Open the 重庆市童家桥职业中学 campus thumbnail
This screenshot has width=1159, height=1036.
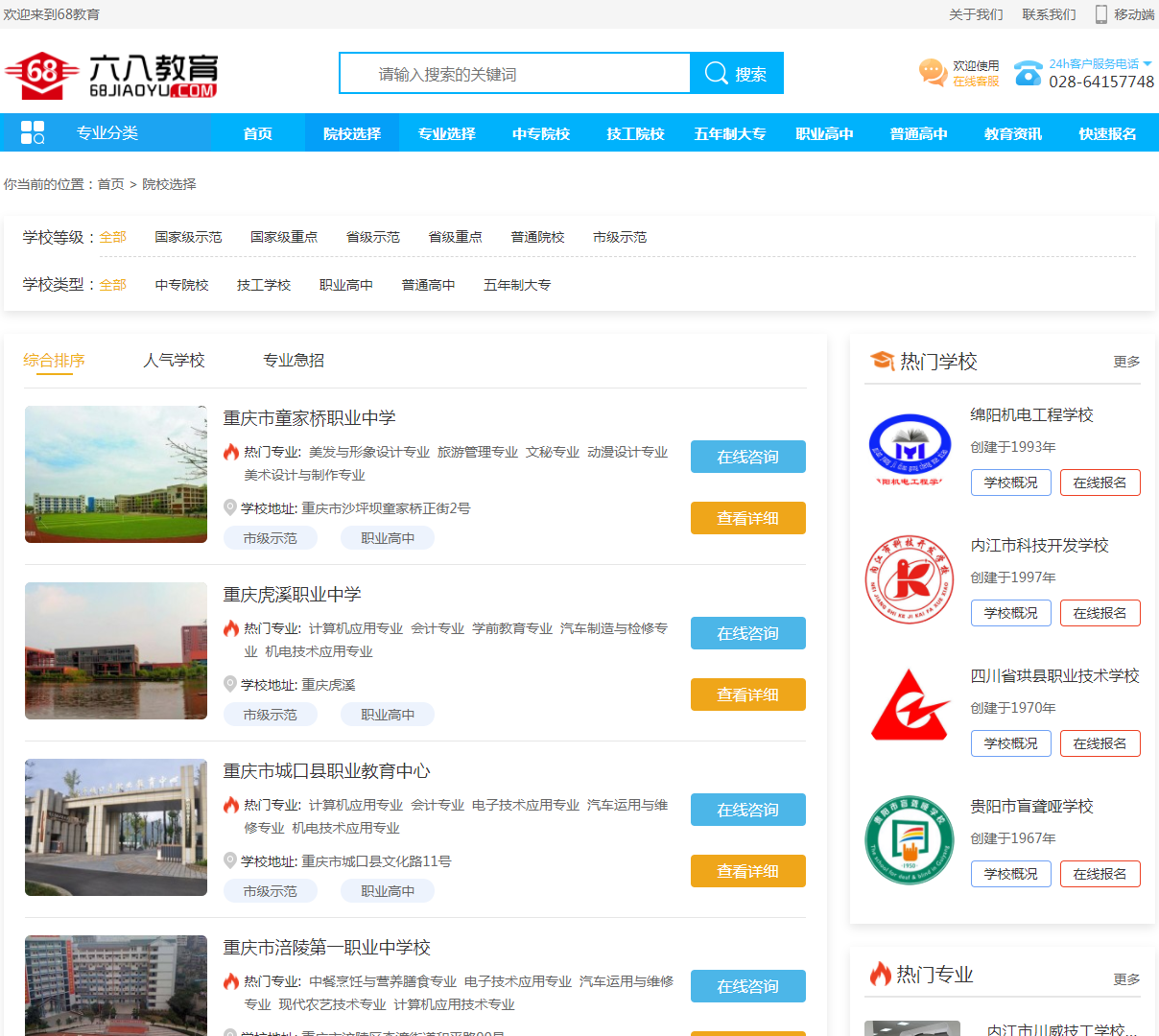click(x=116, y=474)
